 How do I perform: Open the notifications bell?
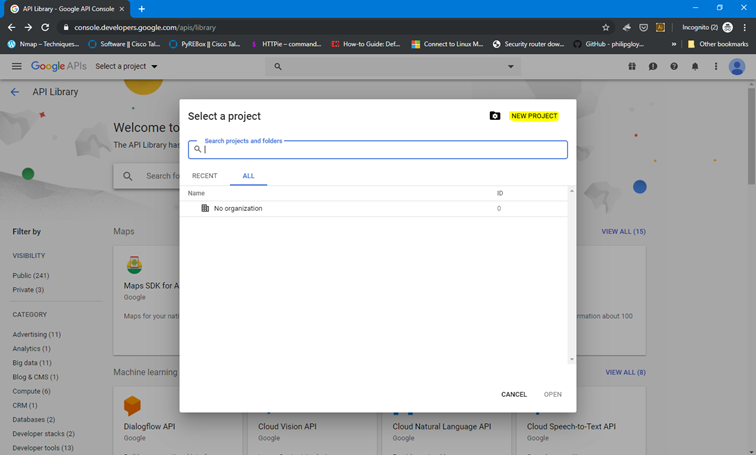[695, 67]
